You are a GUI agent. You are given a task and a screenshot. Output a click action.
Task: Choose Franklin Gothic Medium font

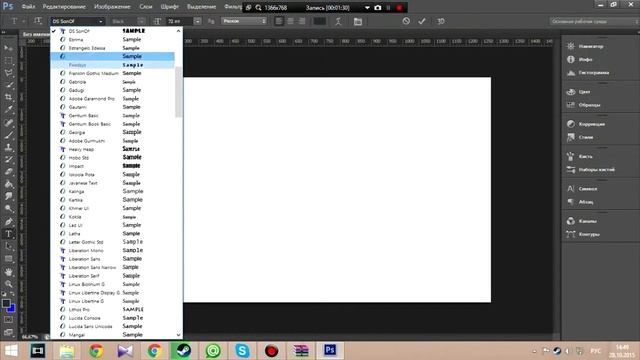112,73
